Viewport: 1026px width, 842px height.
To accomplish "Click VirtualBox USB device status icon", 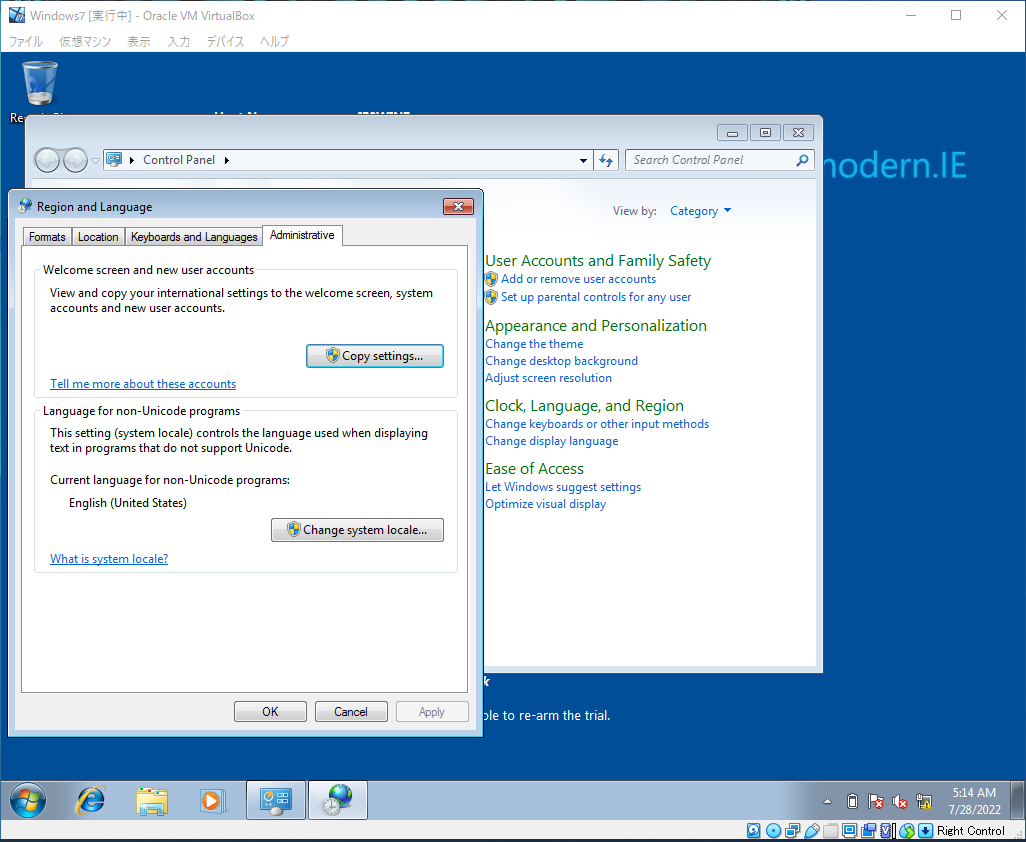I will click(x=811, y=831).
